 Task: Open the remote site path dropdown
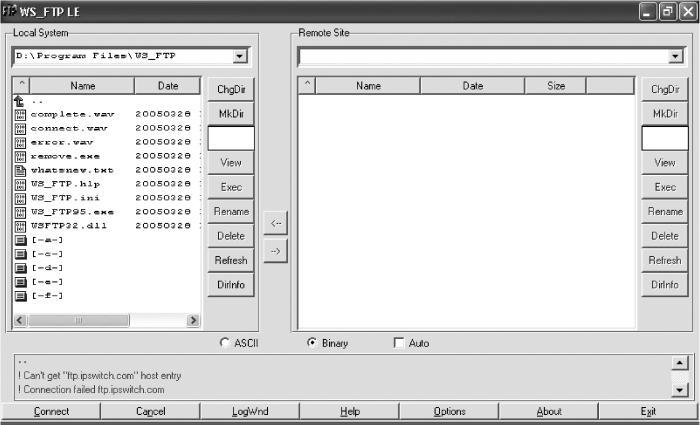tap(675, 56)
